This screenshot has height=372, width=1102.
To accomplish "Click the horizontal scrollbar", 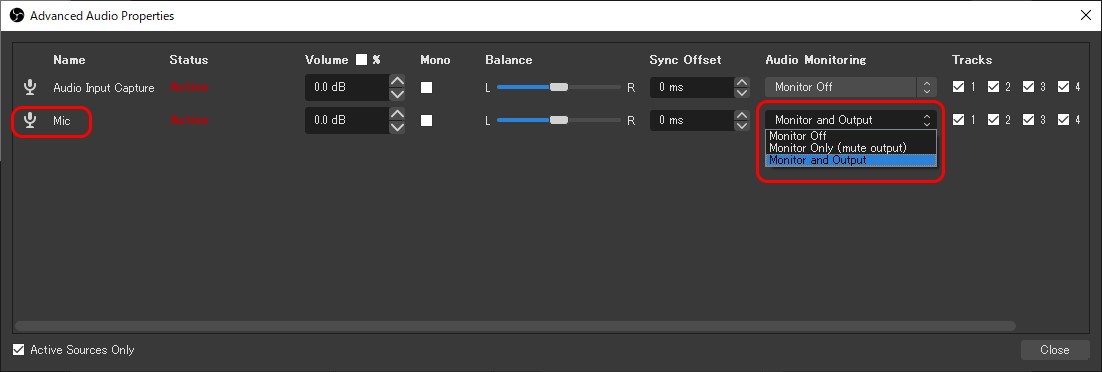I will [x=514, y=326].
